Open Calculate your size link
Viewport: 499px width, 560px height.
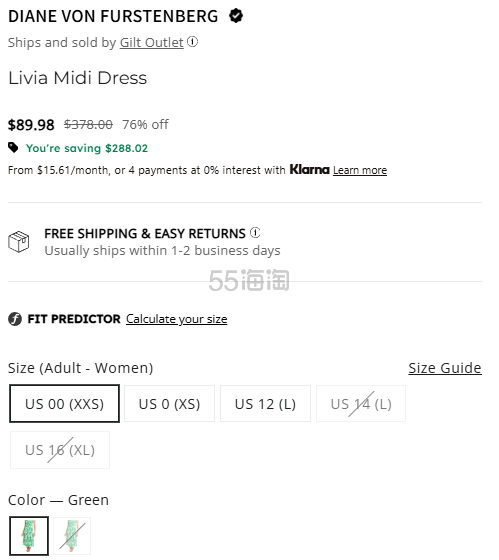(176, 319)
